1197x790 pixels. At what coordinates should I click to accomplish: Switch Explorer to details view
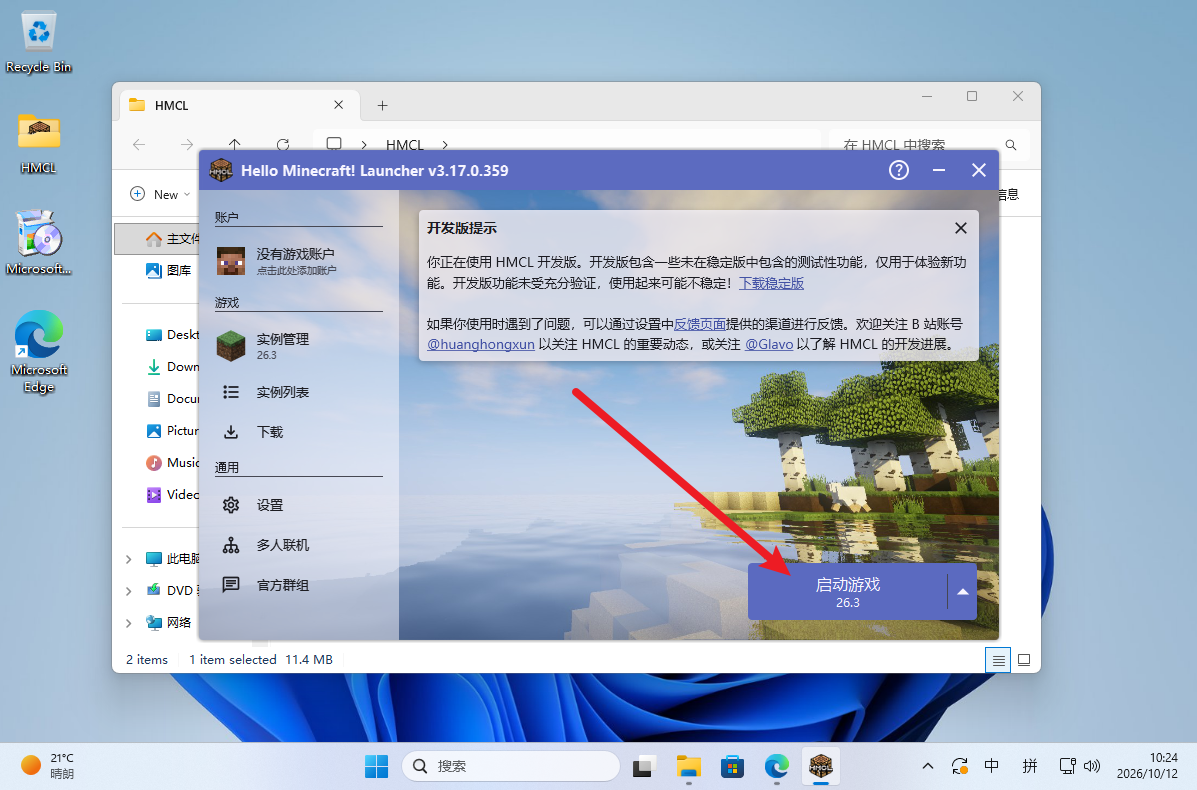[x=998, y=660]
